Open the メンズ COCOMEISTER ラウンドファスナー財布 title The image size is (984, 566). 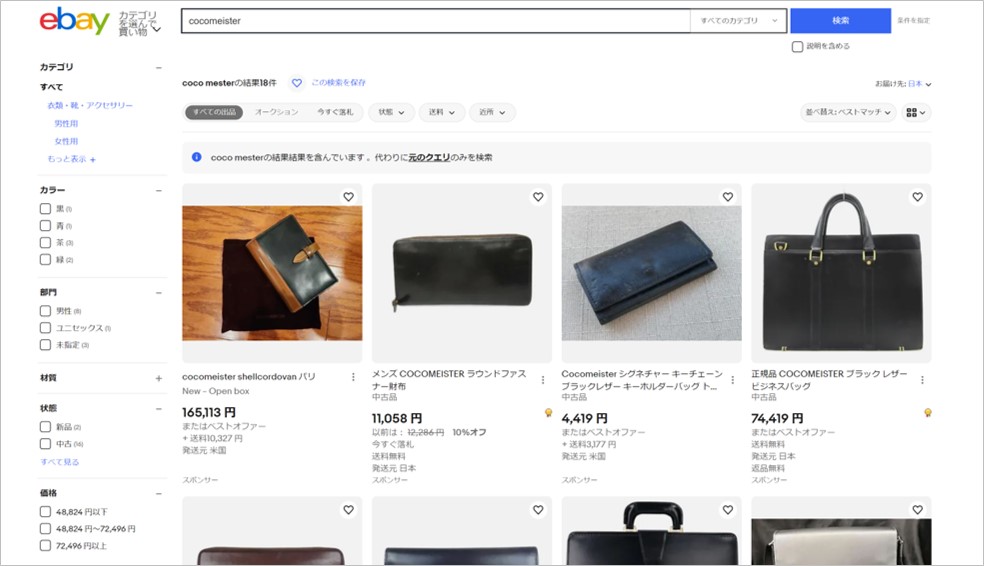point(449,380)
